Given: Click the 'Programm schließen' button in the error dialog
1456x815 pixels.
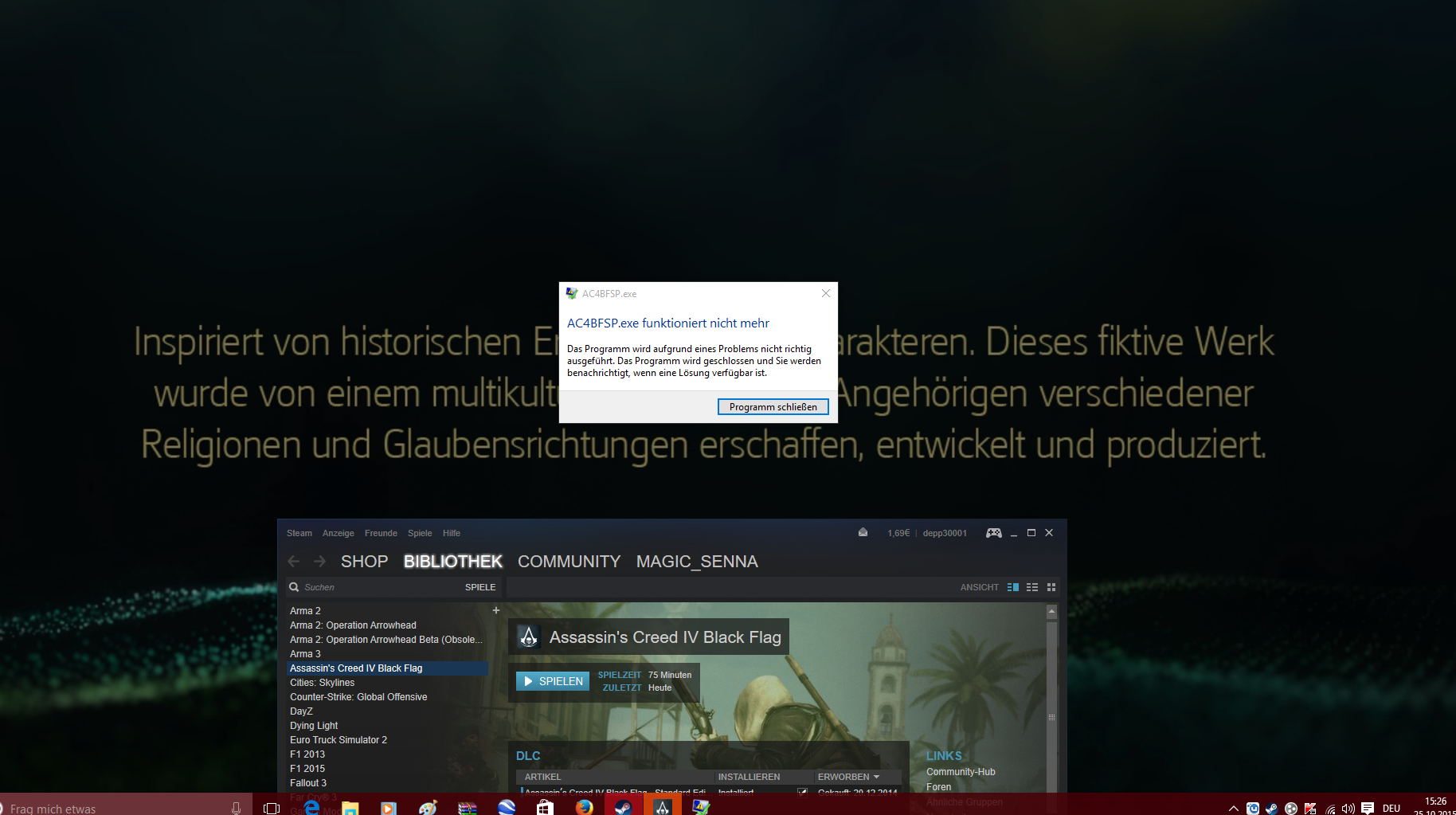Looking at the screenshot, I should [773, 407].
